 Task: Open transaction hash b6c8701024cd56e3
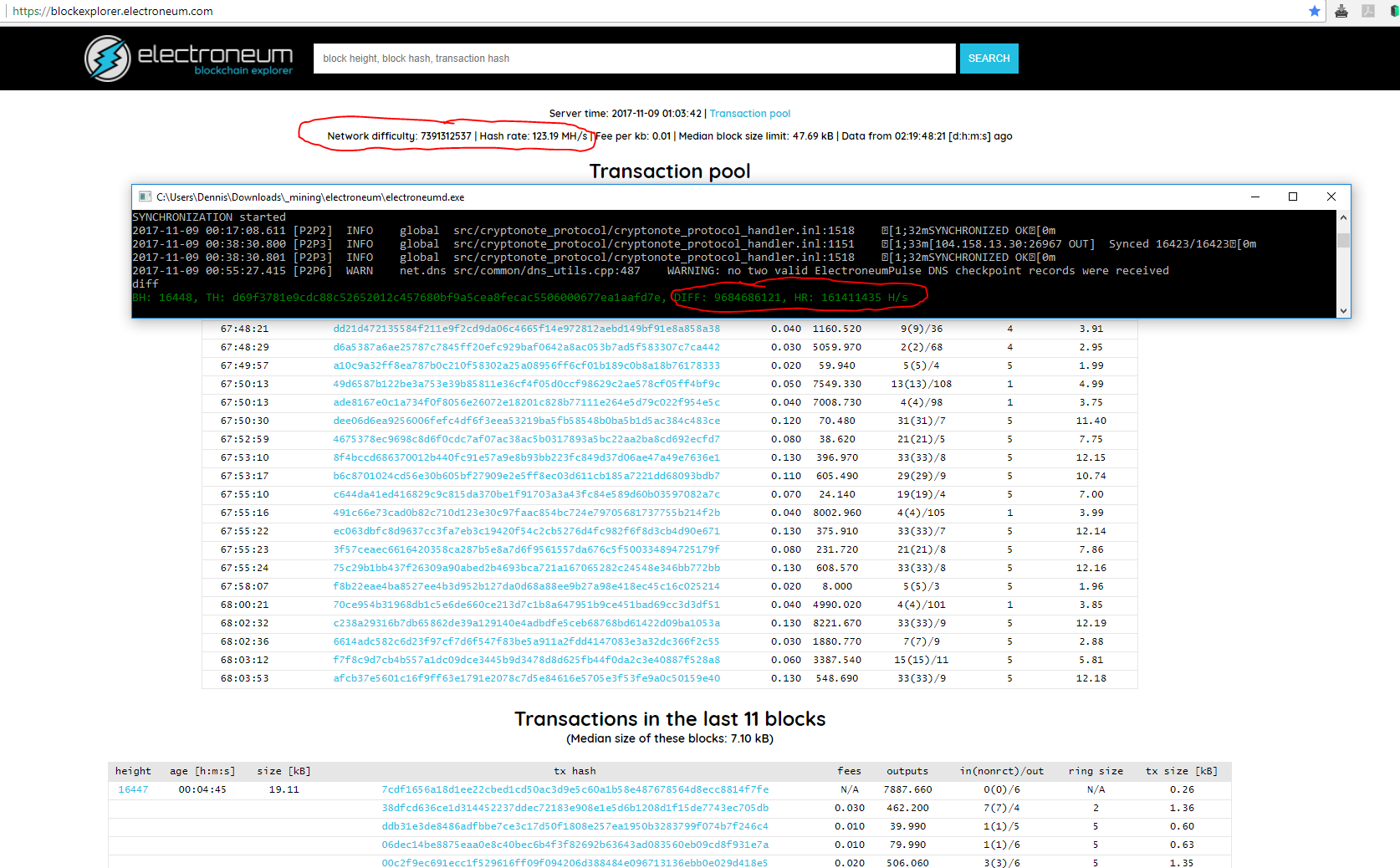click(527, 476)
